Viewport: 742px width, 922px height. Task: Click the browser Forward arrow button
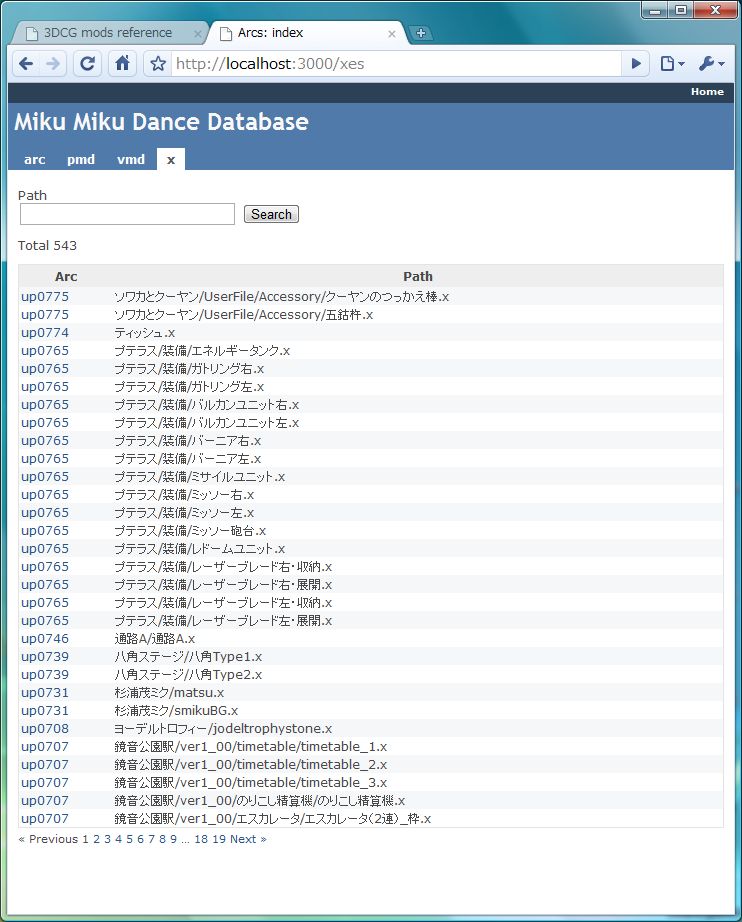coord(53,64)
